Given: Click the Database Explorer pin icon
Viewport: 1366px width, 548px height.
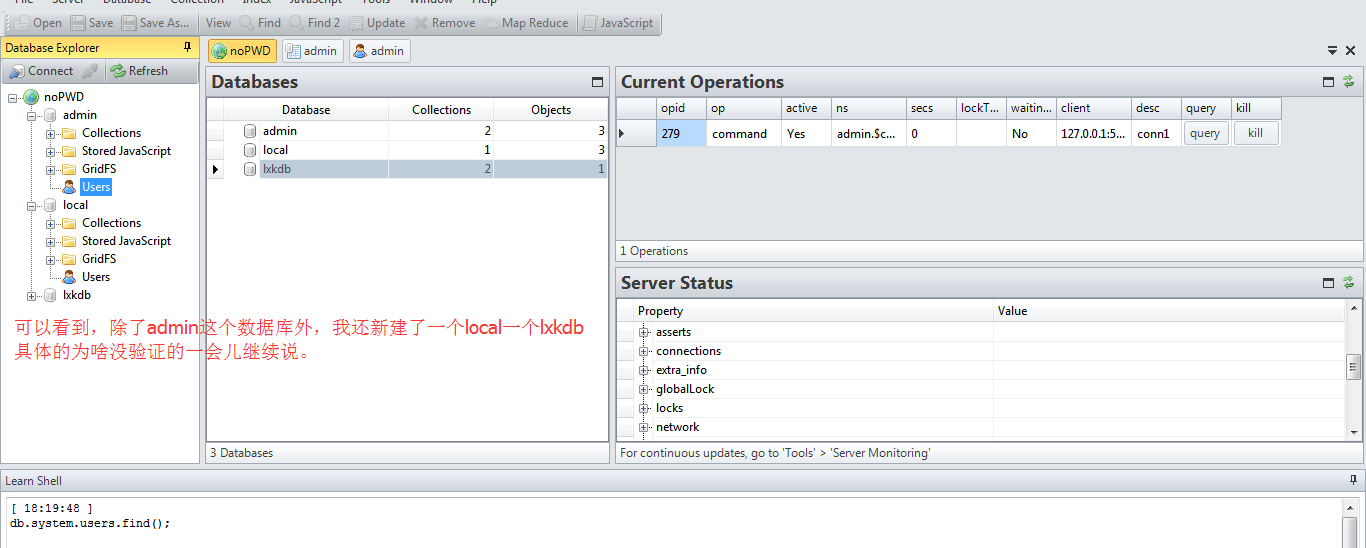Looking at the screenshot, I should coord(187,47).
